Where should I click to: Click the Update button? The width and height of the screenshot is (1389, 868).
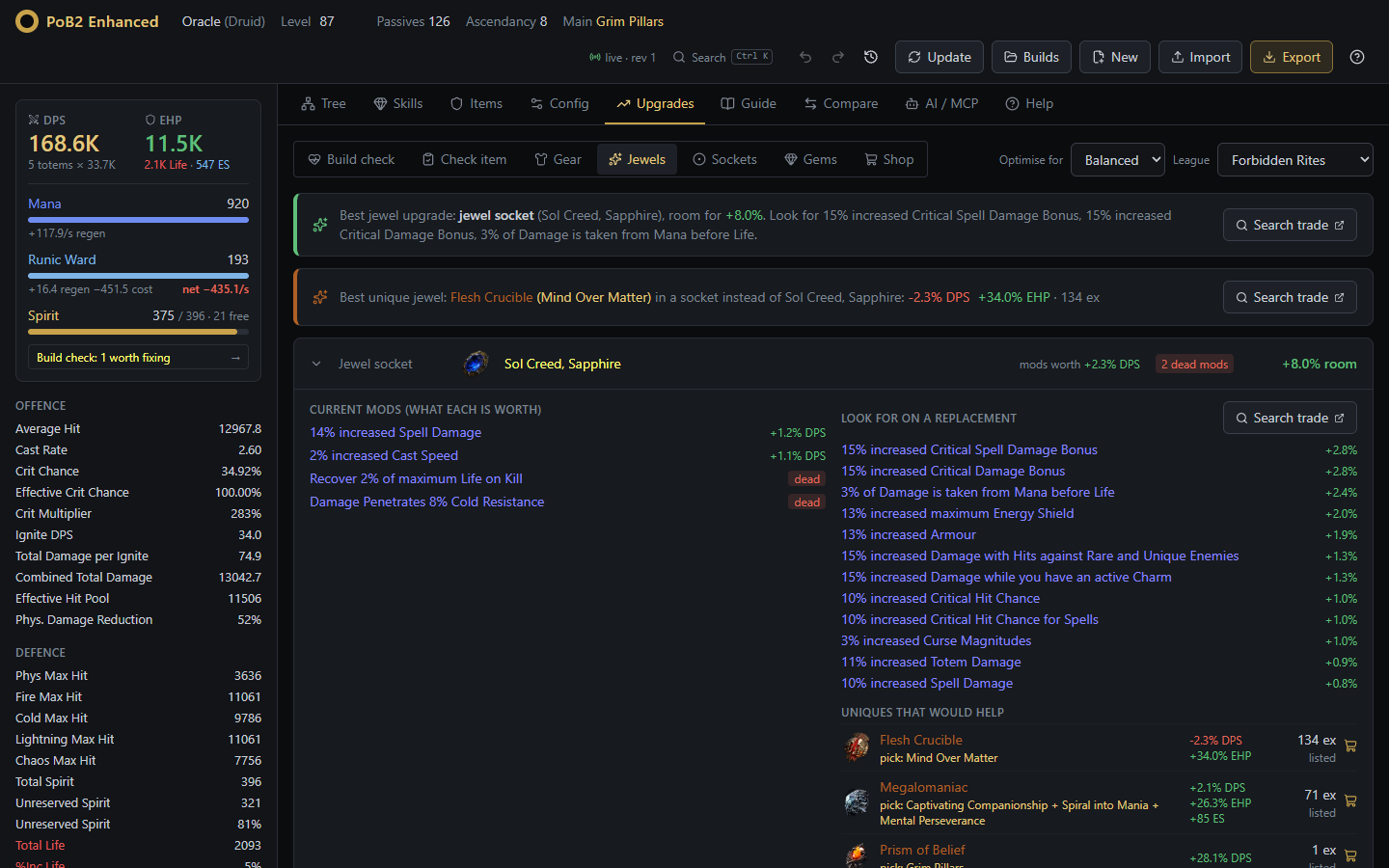pyautogui.click(x=940, y=57)
